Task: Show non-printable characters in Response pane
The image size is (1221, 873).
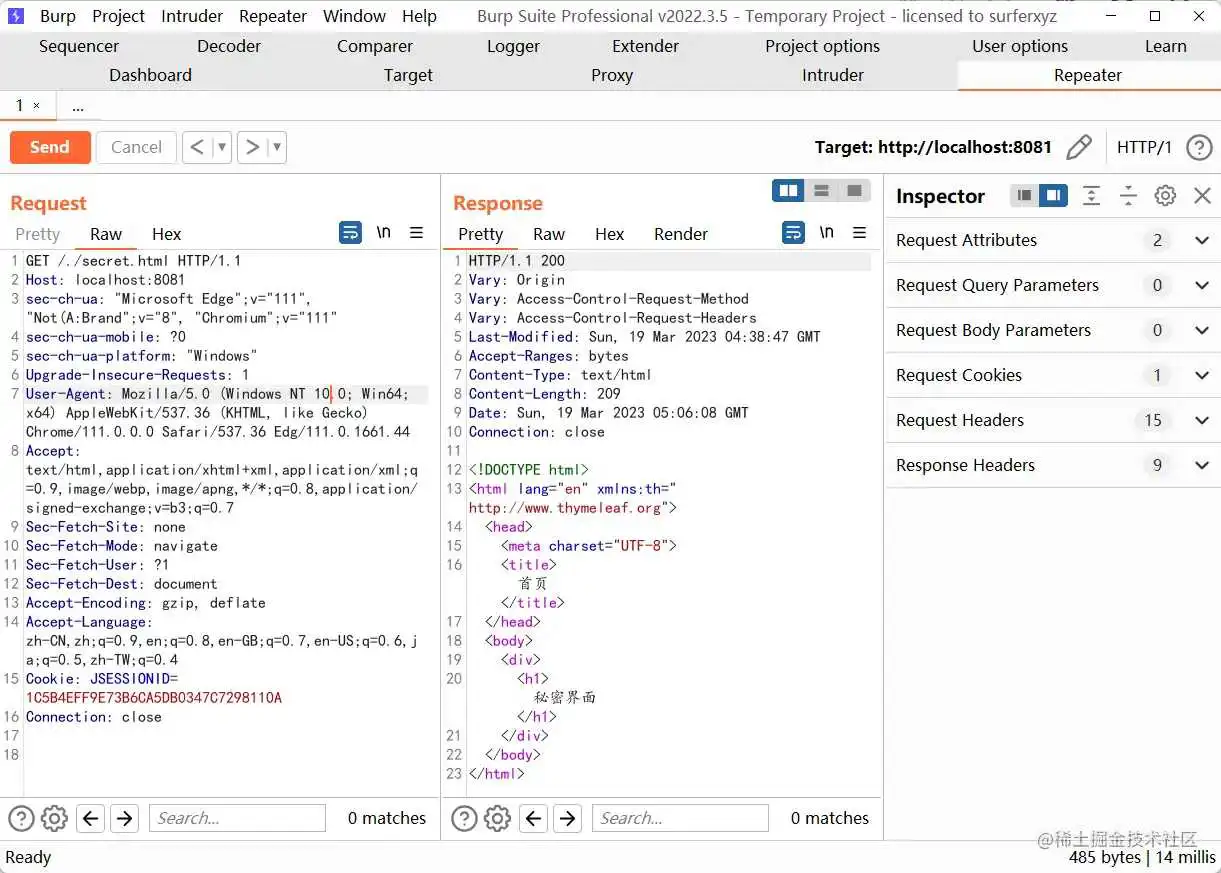Action: pos(826,233)
